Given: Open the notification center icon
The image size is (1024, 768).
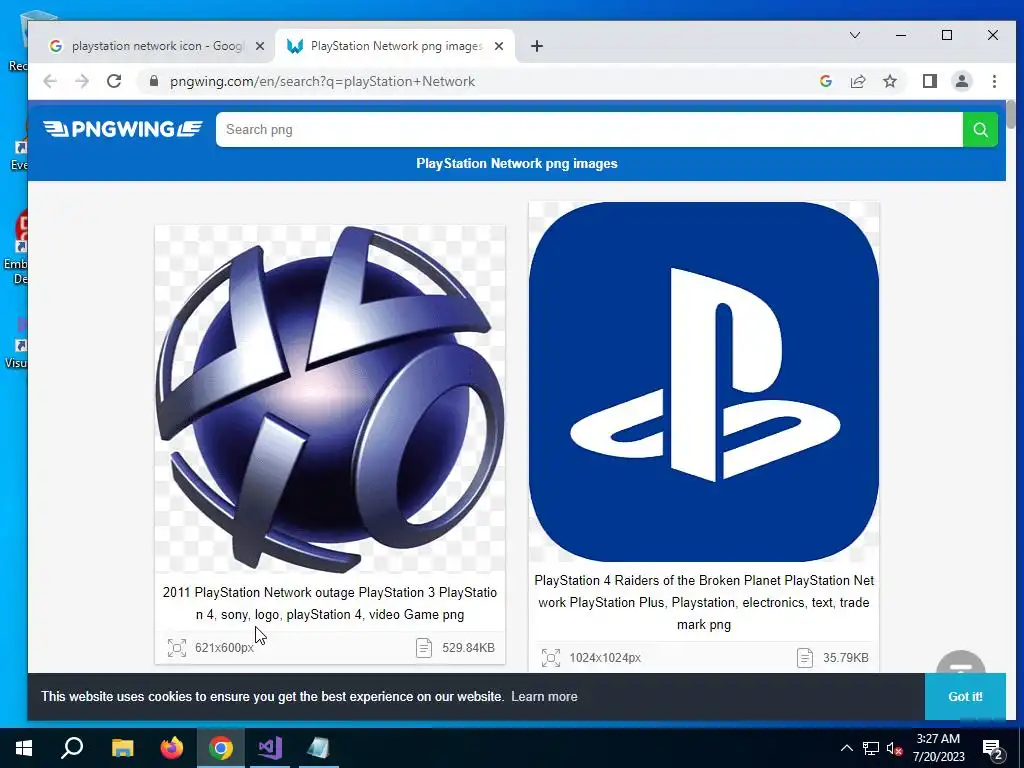Looking at the screenshot, I should point(993,748).
